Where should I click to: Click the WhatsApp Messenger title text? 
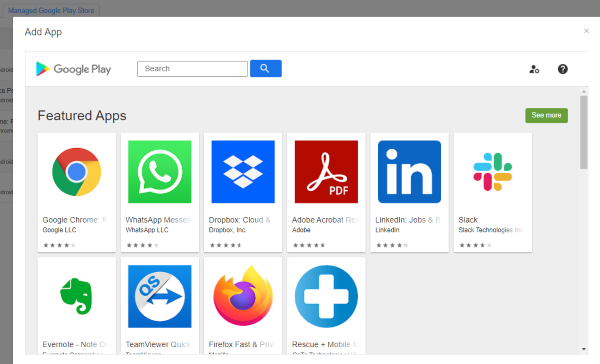pyautogui.click(x=158, y=220)
